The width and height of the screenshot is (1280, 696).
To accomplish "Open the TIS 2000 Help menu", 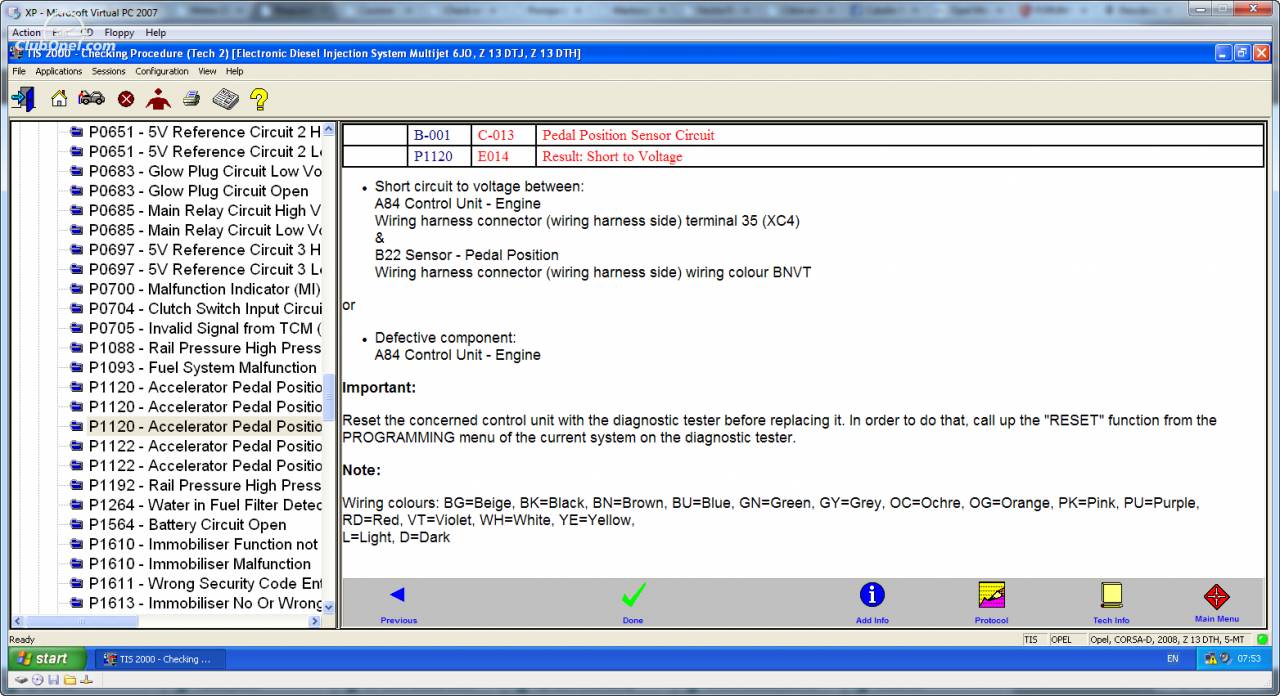I will (235, 71).
